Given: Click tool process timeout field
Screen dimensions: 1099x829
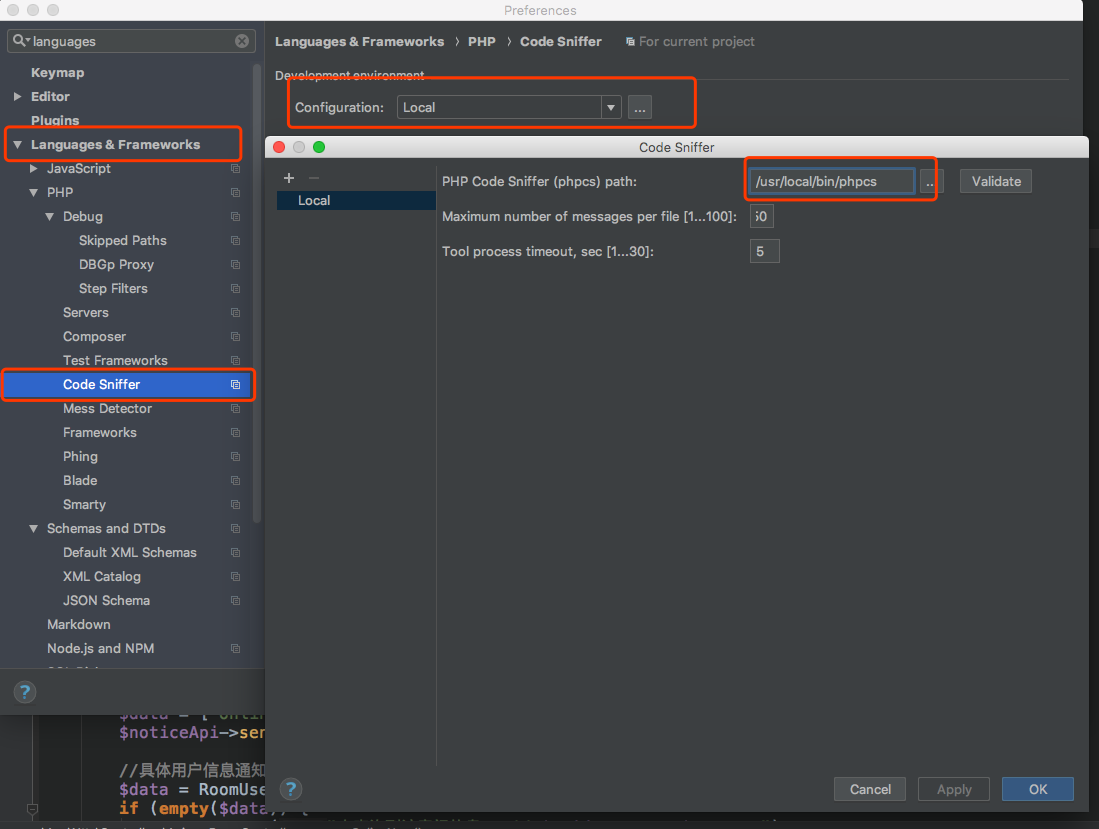Looking at the screenshot, I should pos(765,252).
